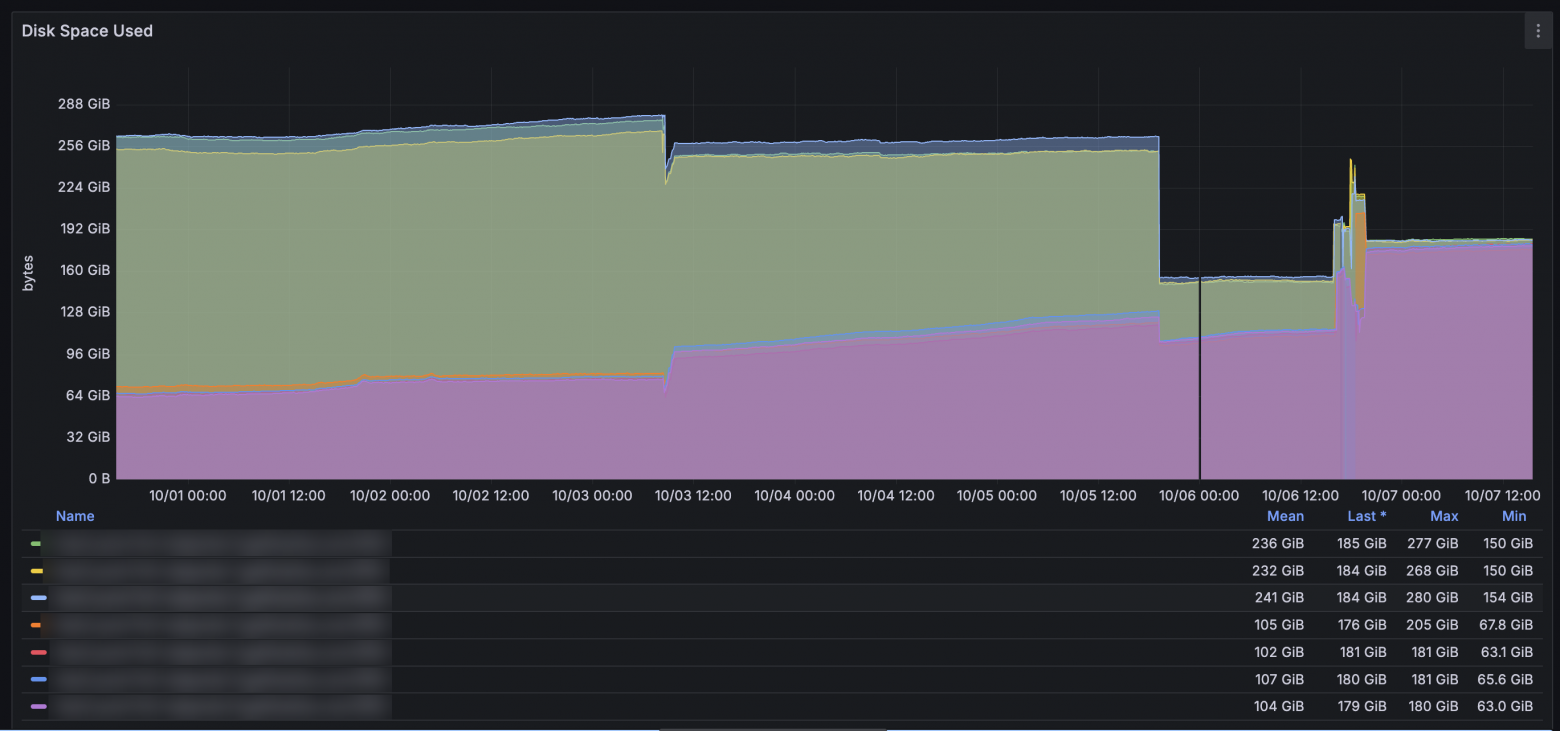This screenshot has width=1560, height=731.
Task: Click the purple series color swatch
Action: click(x=38, y=706)
